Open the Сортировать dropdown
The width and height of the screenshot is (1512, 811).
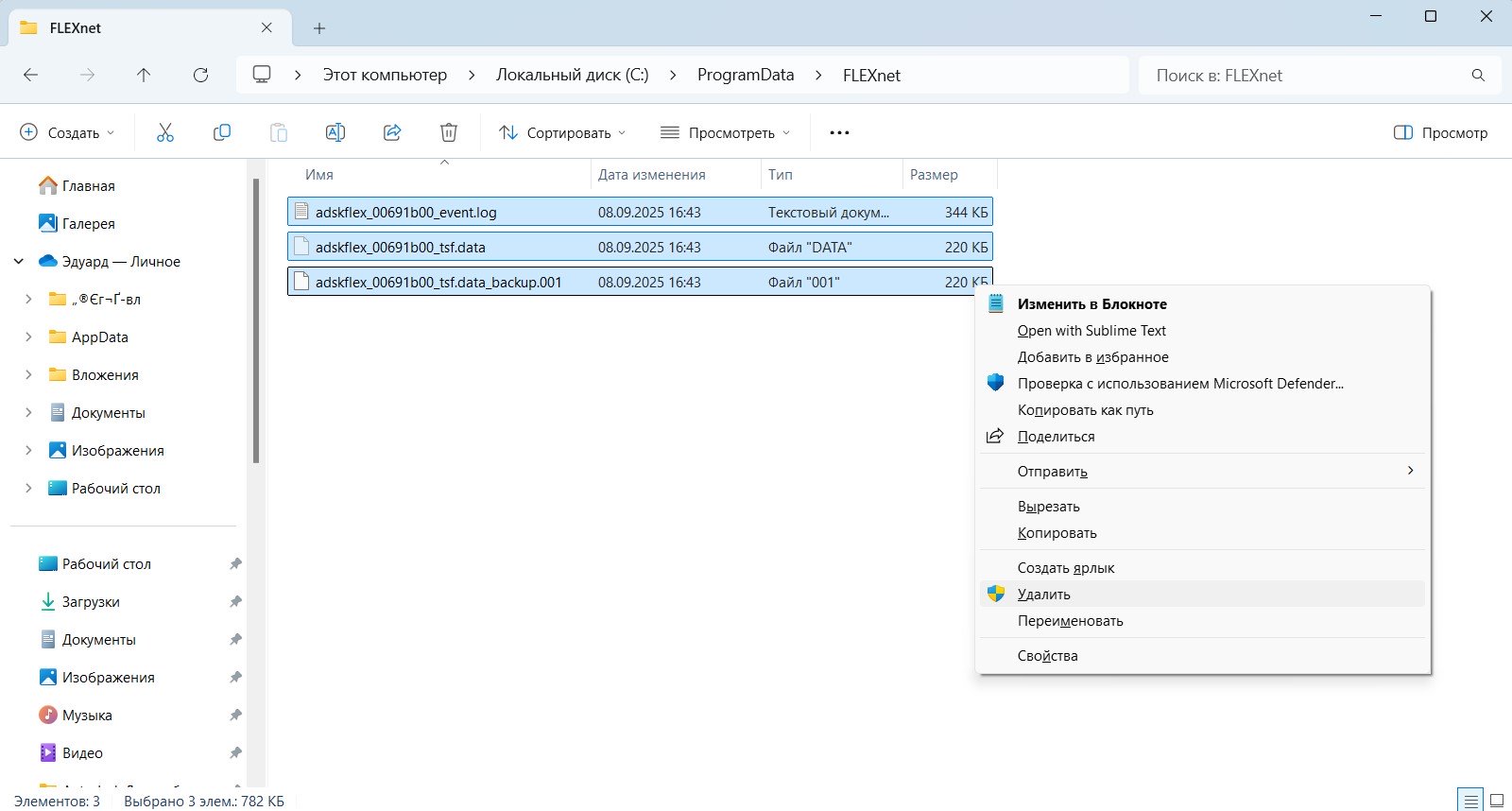click(x=562, y=133)
